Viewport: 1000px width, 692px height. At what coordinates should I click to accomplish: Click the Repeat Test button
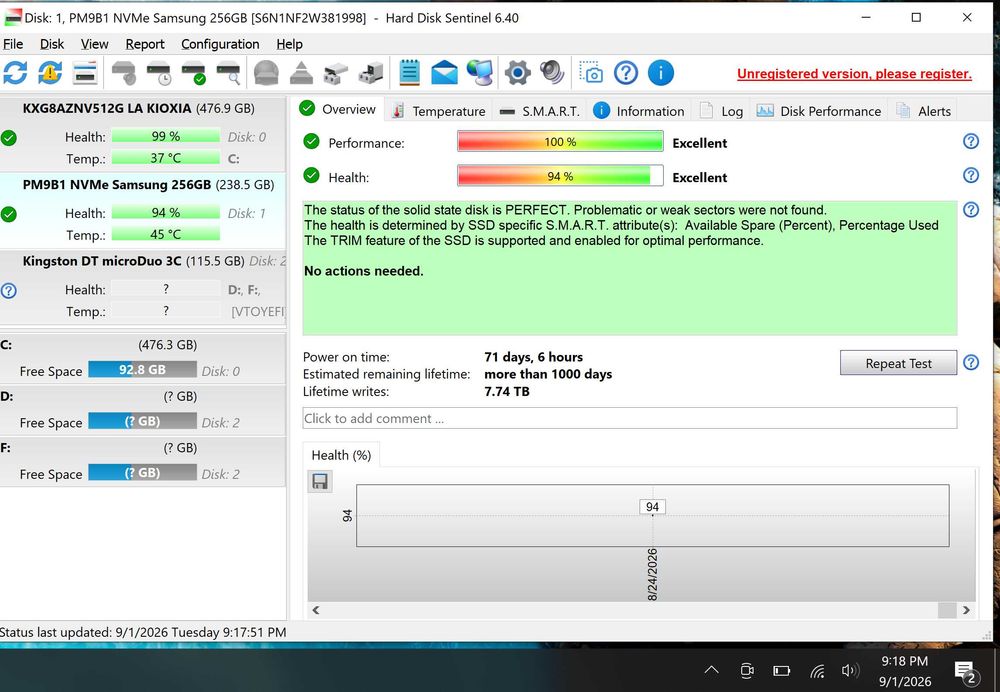[898, 363]
